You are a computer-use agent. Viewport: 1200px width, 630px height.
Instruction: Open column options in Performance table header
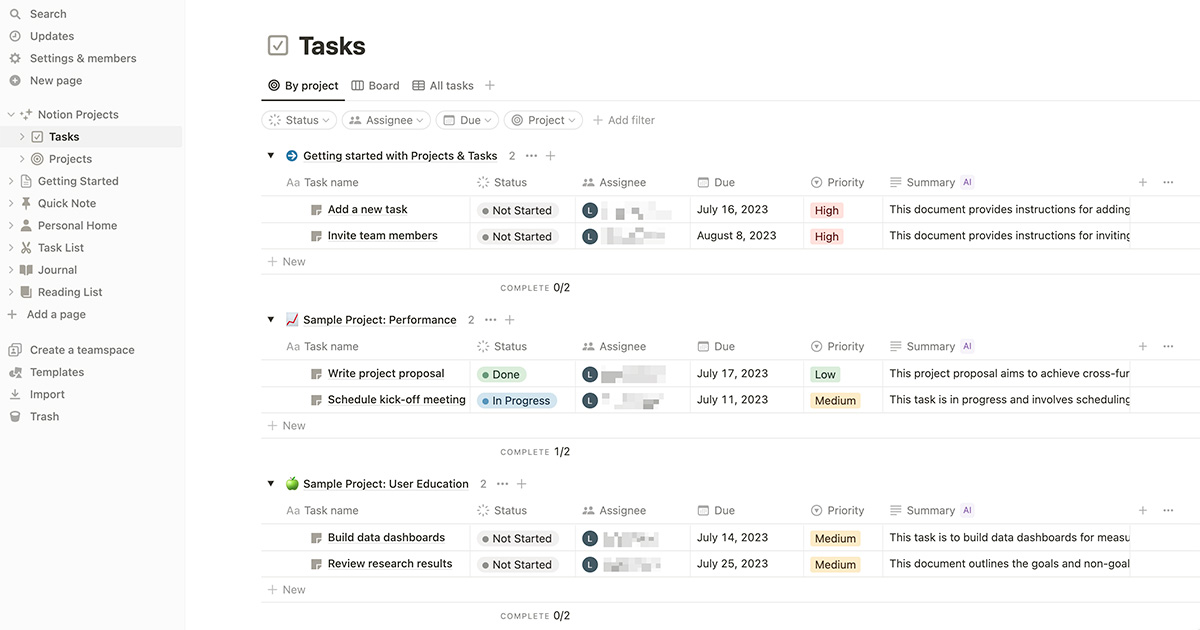1168,346
